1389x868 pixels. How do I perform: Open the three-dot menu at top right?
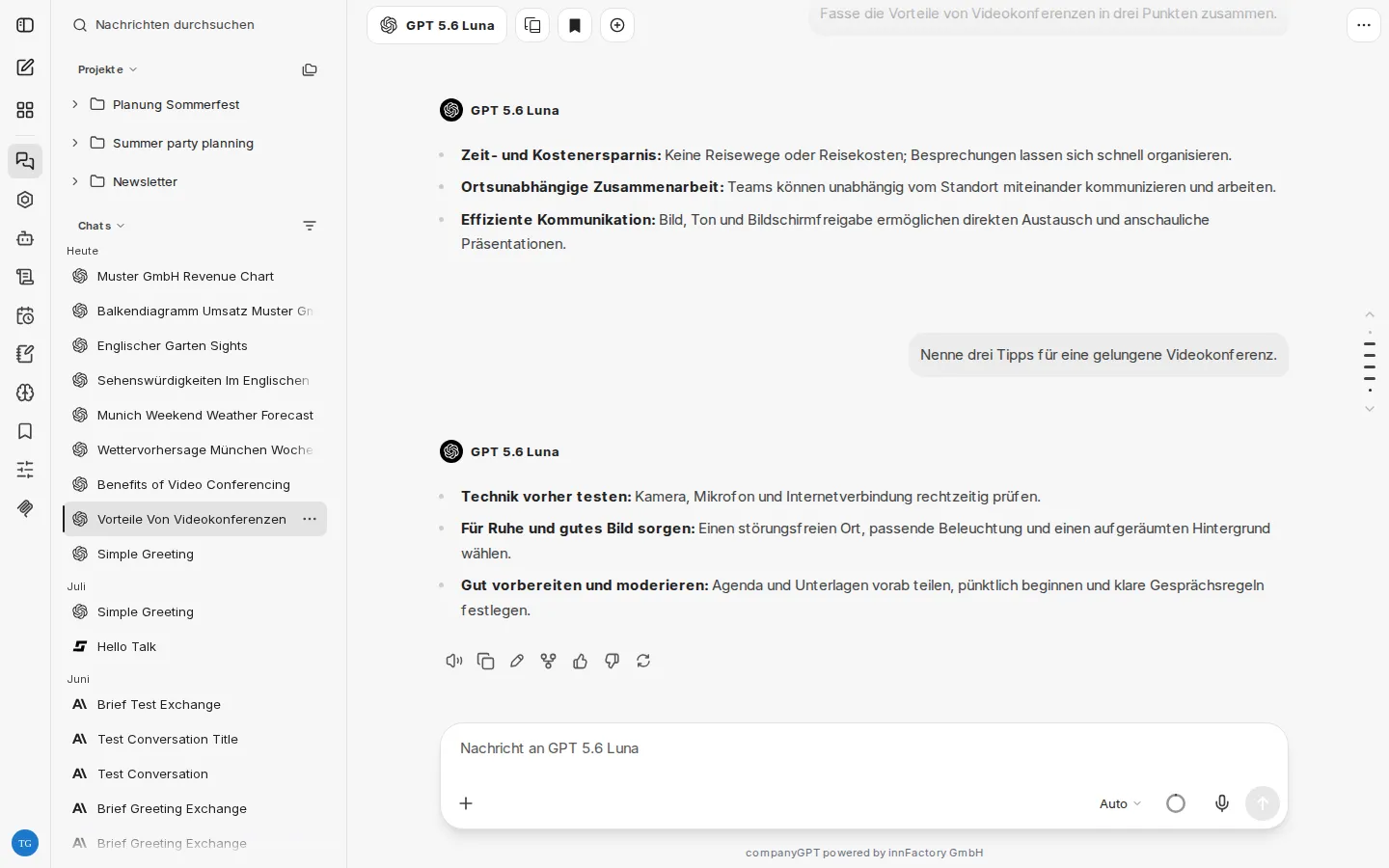(1364, 25)
